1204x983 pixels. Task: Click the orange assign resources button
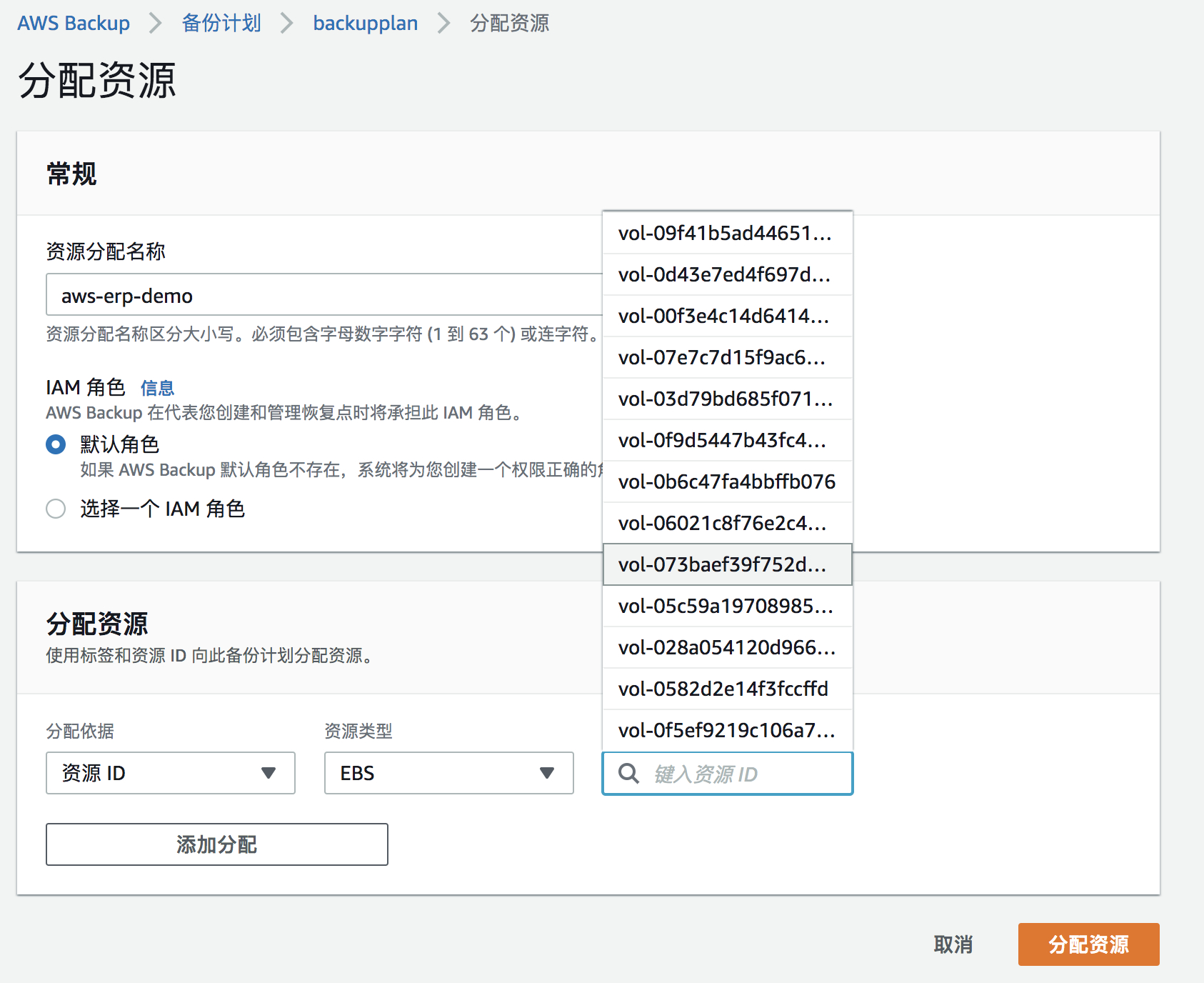click(1088, 944)
